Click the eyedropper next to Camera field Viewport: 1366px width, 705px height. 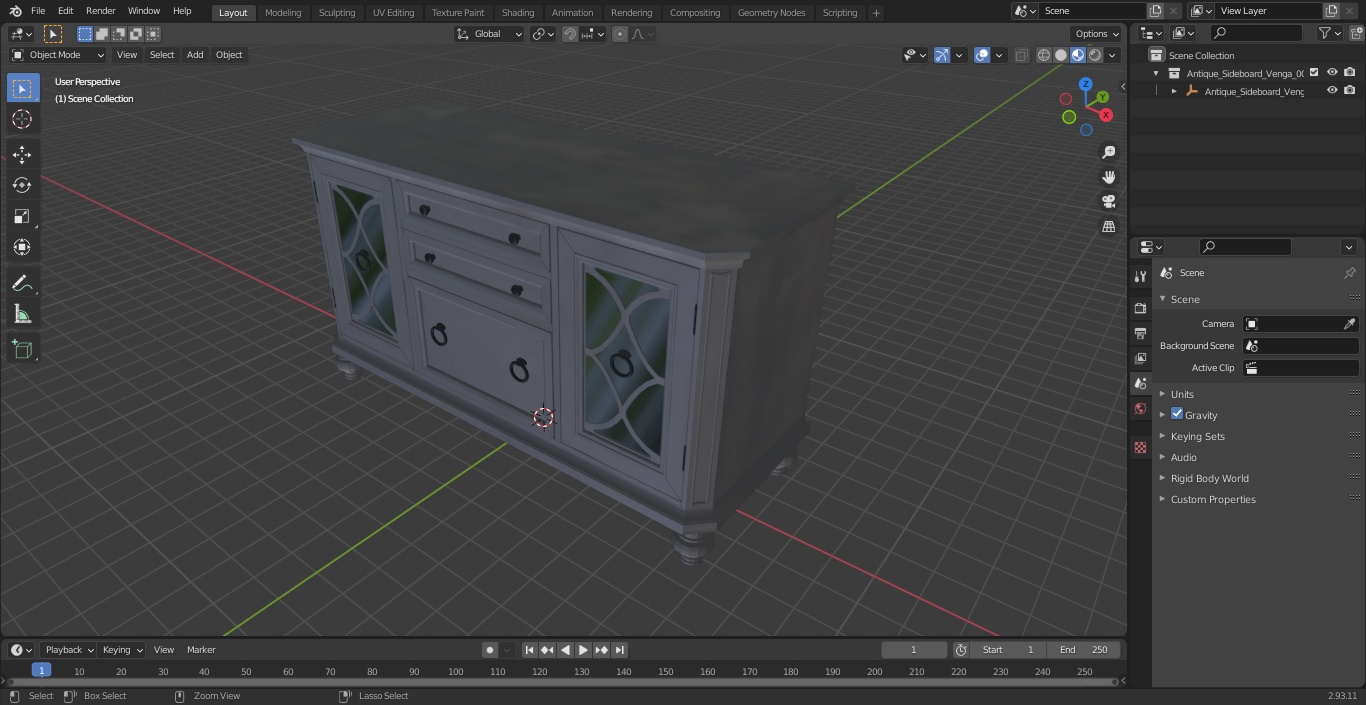1349,324
